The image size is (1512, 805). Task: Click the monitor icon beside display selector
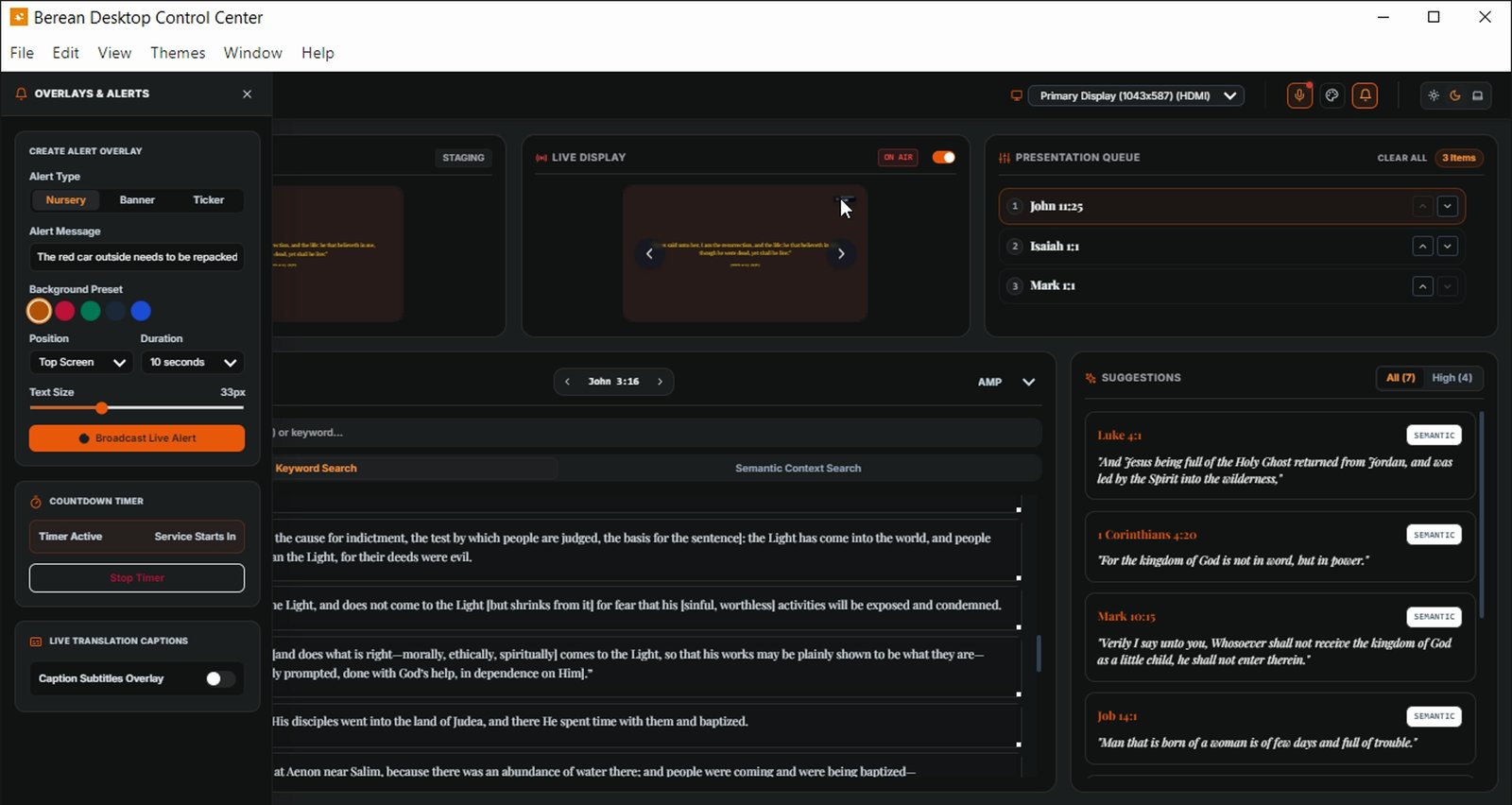point(1017,95)
